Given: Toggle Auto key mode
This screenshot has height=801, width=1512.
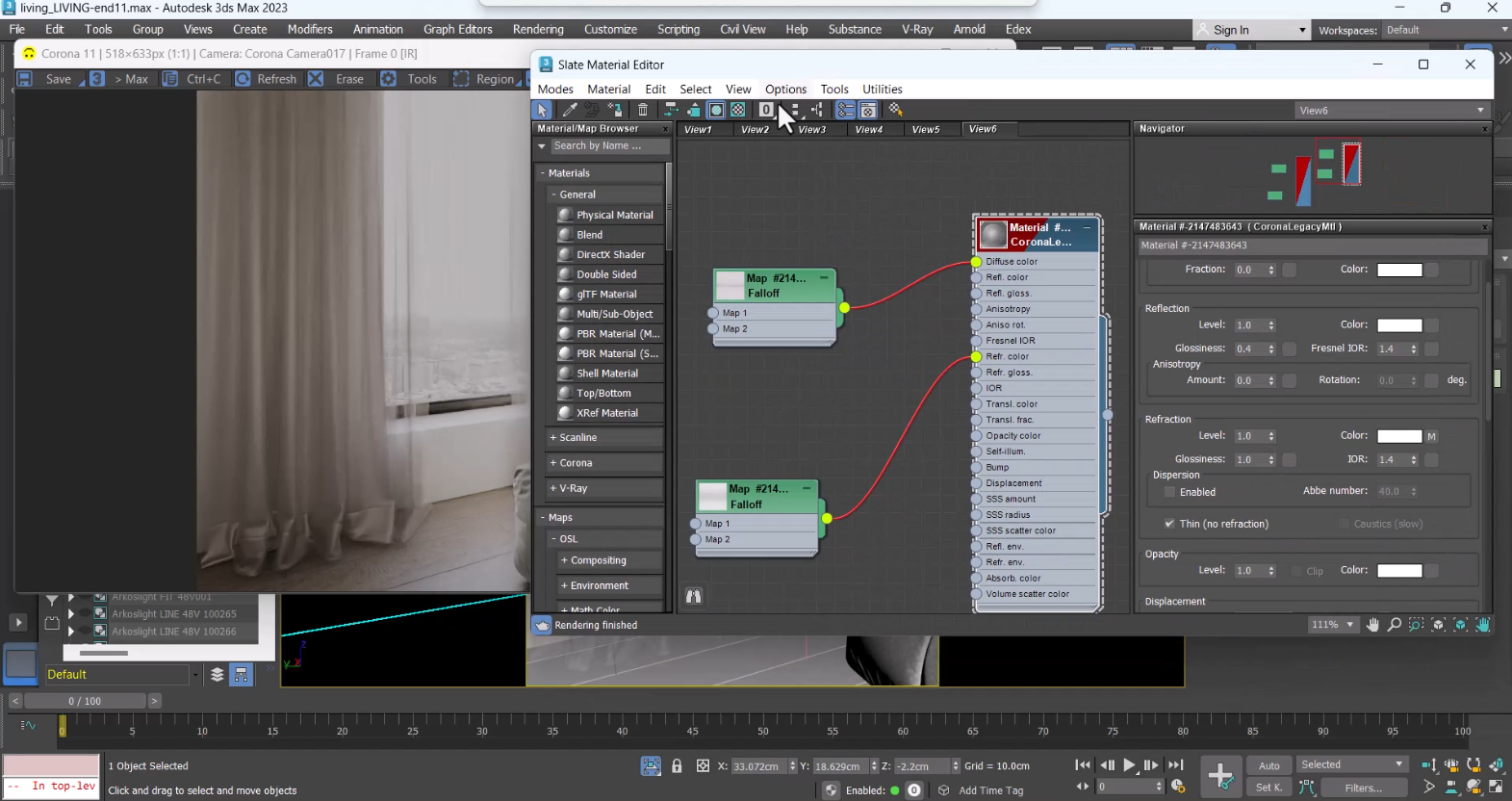Looking at the screenshot, I should click(x=1269, y=765).
